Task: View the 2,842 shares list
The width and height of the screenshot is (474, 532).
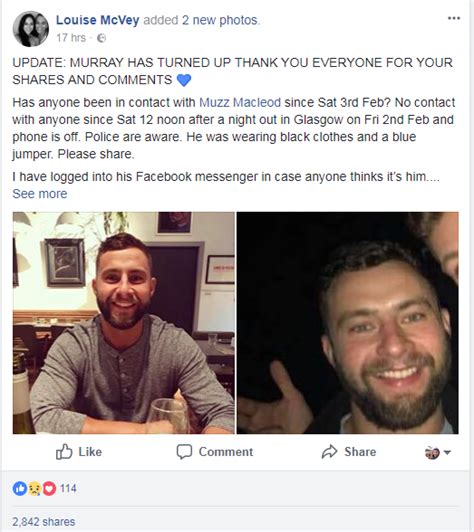Action: point(44,521)
